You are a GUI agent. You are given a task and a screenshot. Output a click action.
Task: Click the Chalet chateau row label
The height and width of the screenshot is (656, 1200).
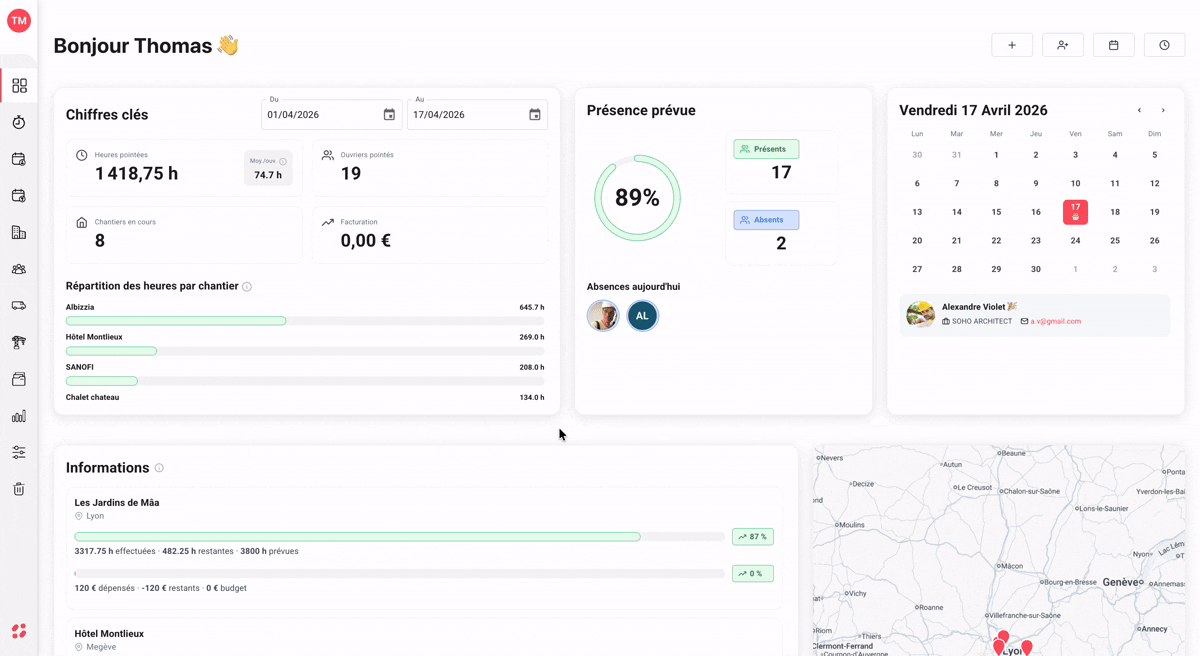point(92,398)
